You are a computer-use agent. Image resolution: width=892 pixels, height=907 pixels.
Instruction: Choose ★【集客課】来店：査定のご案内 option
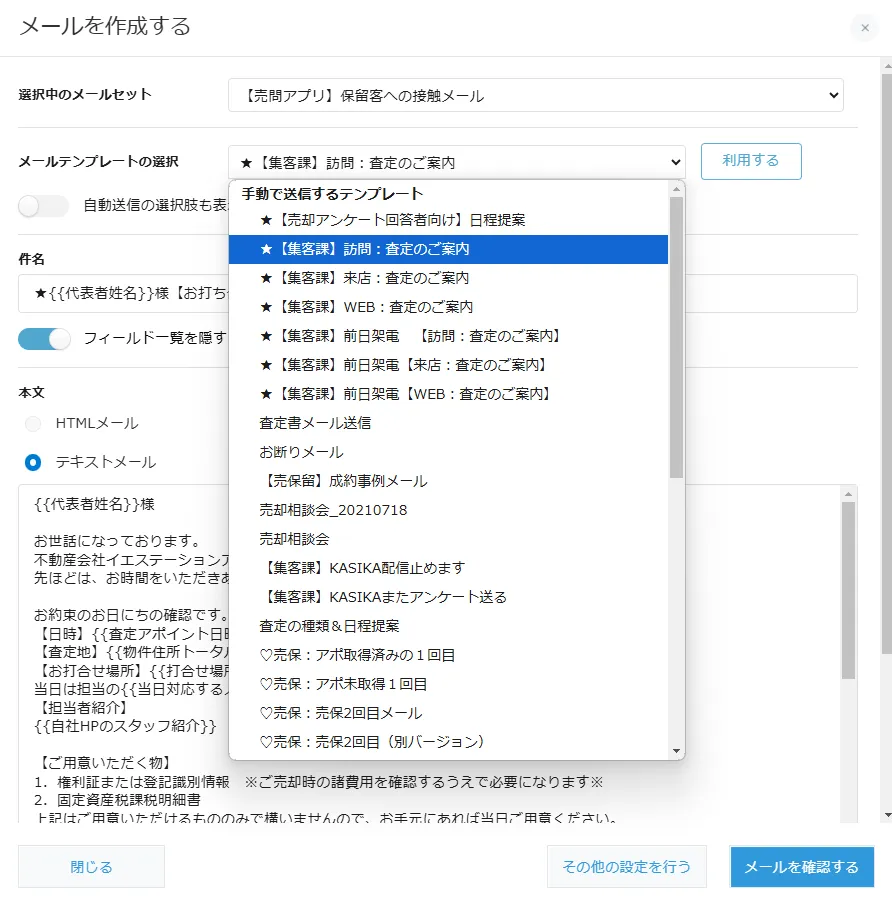(x=364, y=278)
